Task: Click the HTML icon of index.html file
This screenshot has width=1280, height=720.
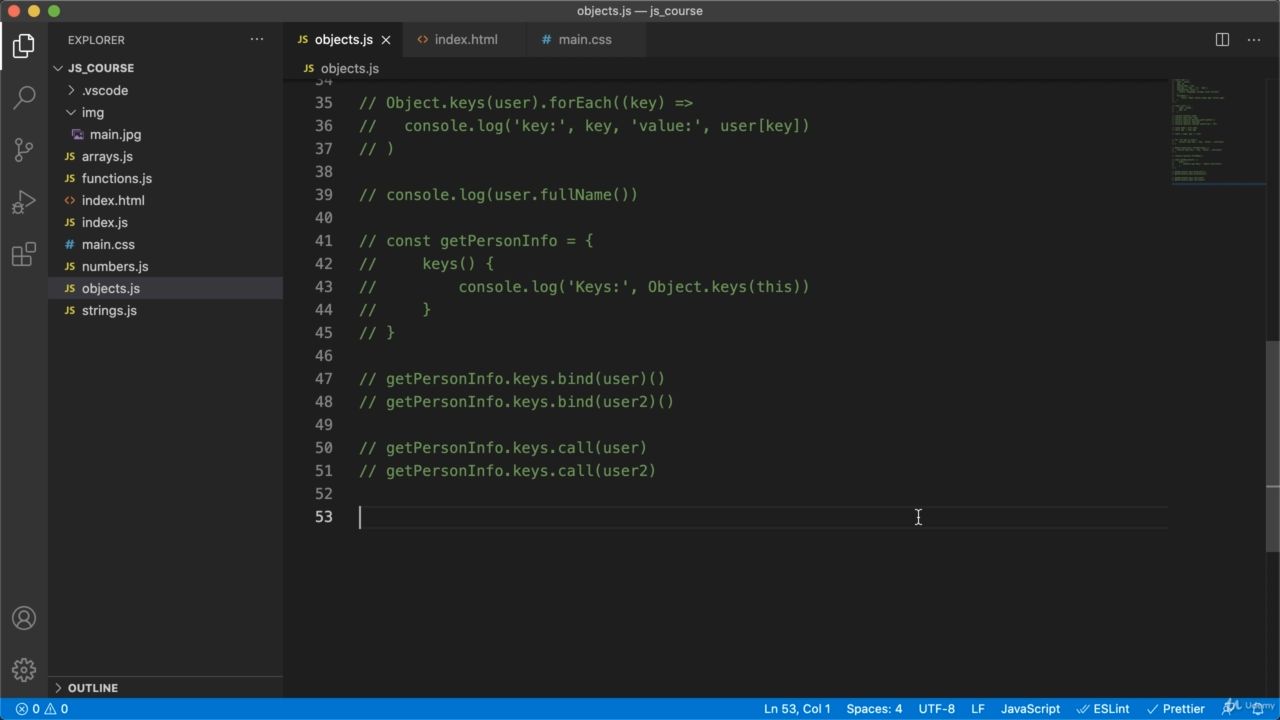Action: [70, 200]
